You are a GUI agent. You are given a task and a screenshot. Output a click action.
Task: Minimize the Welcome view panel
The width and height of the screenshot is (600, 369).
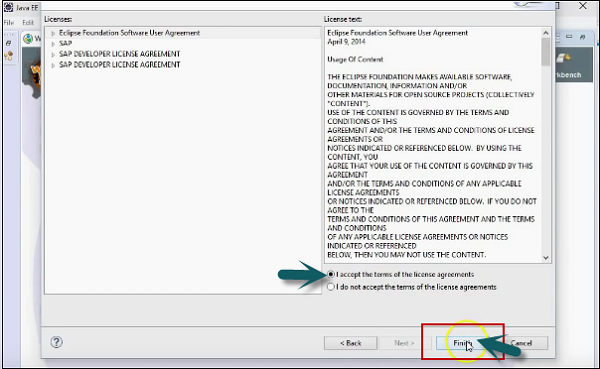tap(569, 37)
